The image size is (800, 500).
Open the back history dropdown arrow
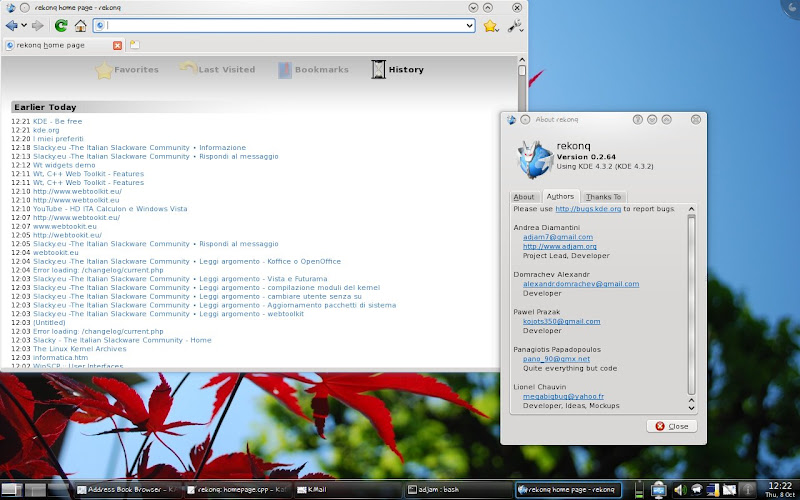24,26
